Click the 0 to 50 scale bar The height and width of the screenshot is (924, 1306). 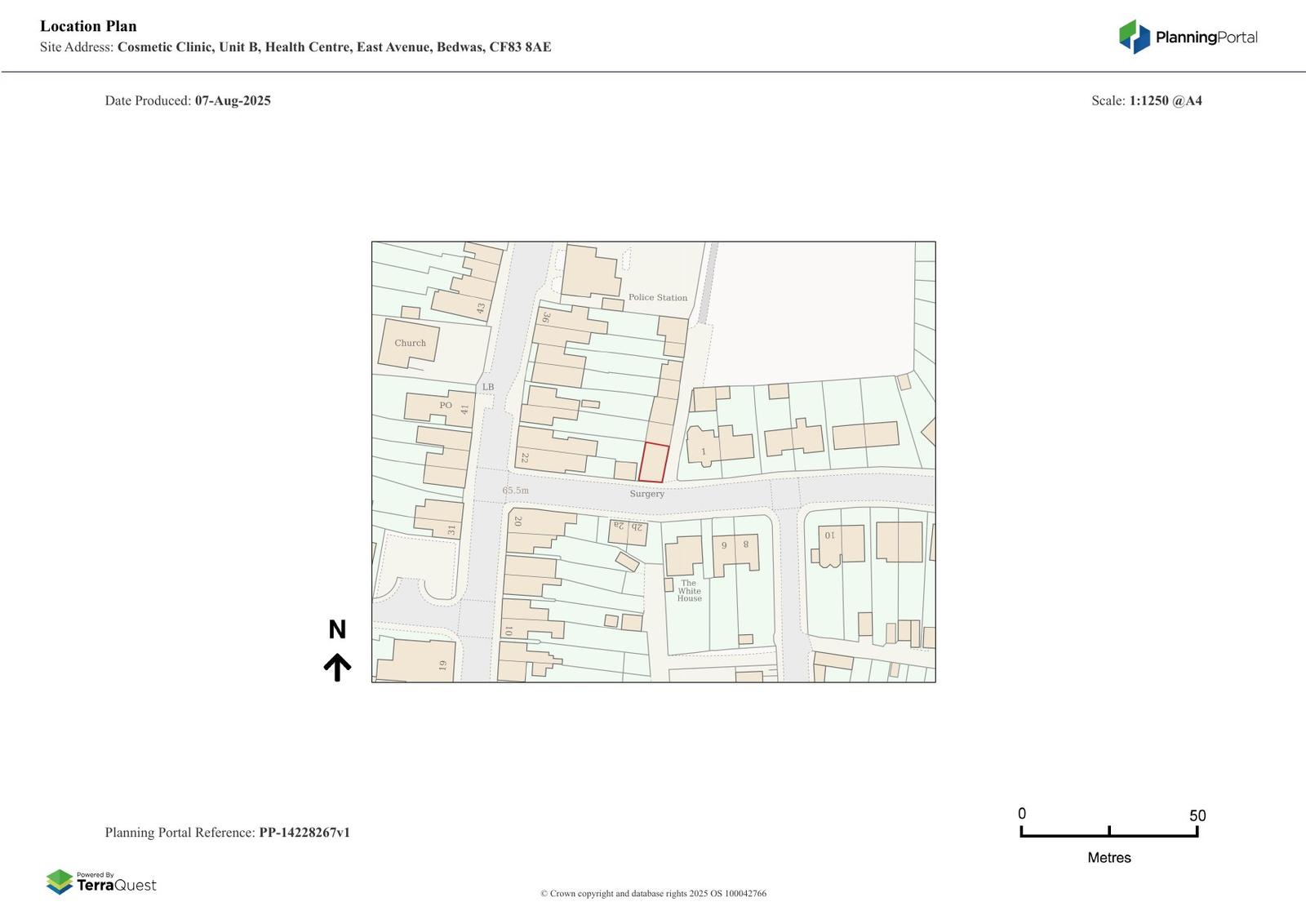tap(1108, 832)
